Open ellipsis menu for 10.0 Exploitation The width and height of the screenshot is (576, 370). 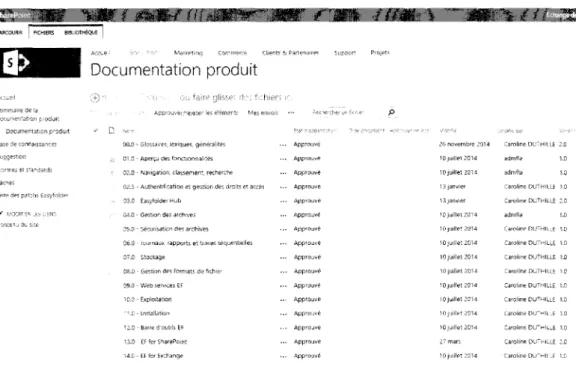283,300
